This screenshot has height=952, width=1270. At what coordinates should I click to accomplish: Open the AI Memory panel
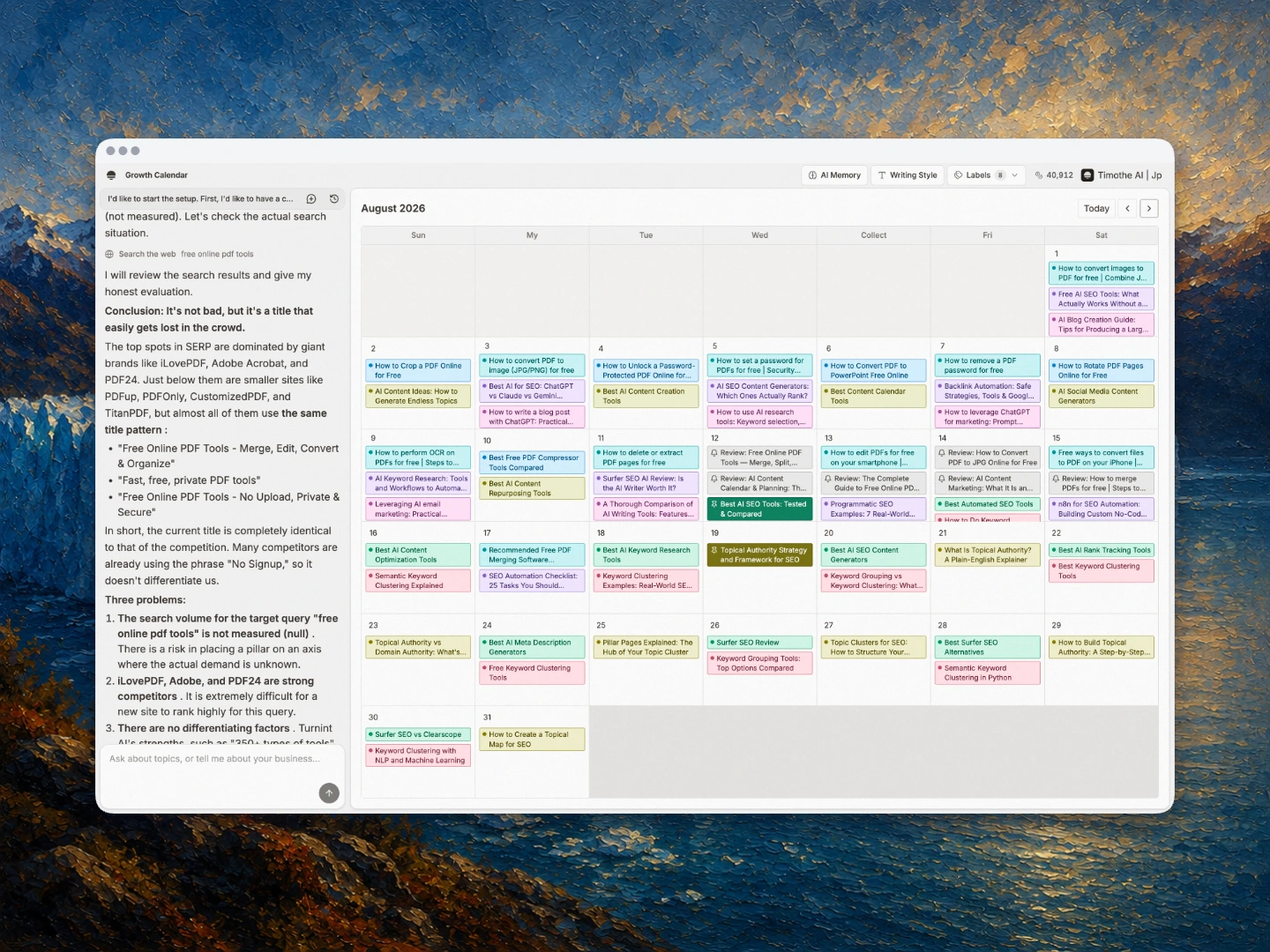click(x=835, y=175)
